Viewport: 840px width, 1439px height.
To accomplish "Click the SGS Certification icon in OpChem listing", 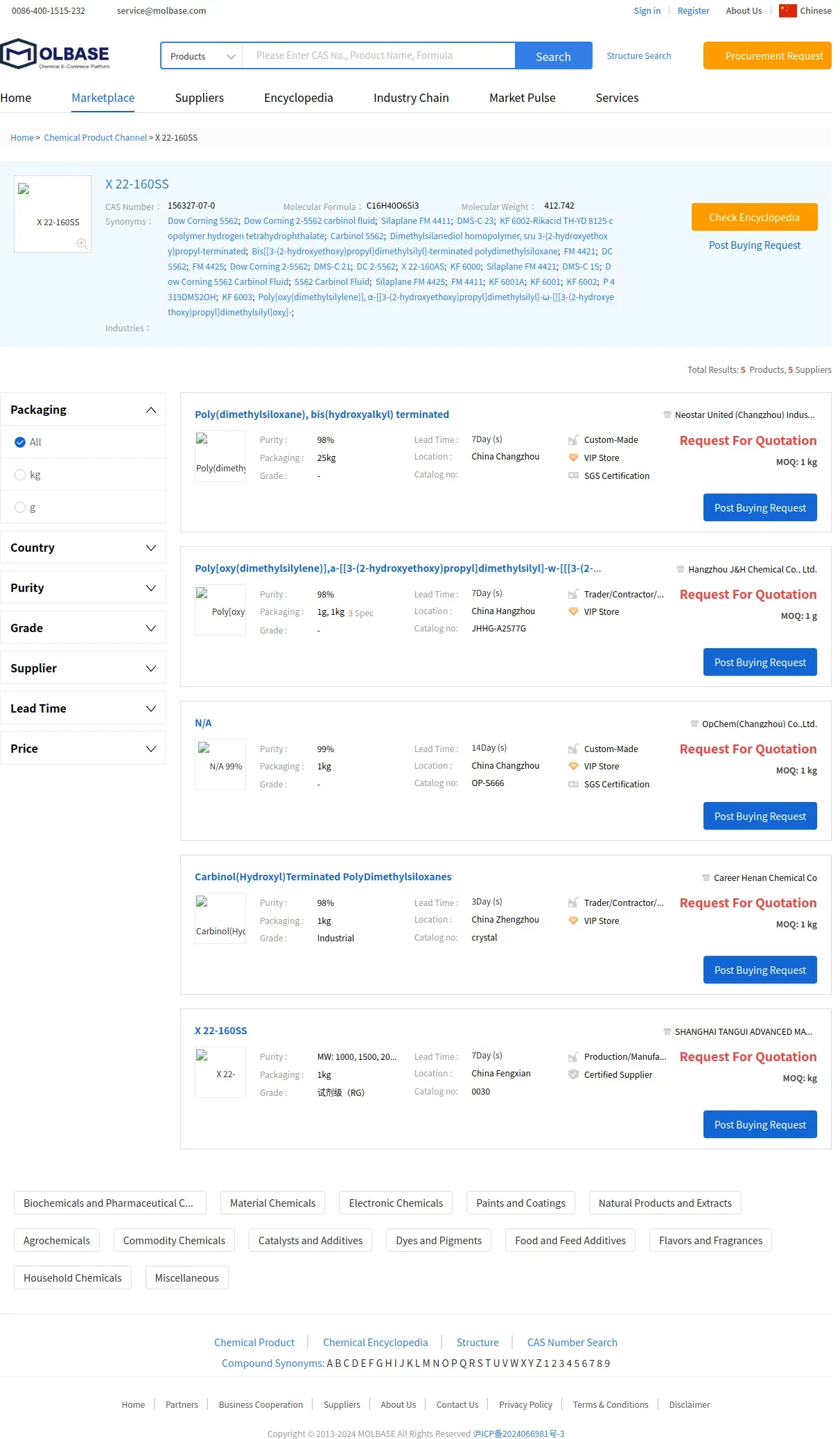I will tap(573, 784).
